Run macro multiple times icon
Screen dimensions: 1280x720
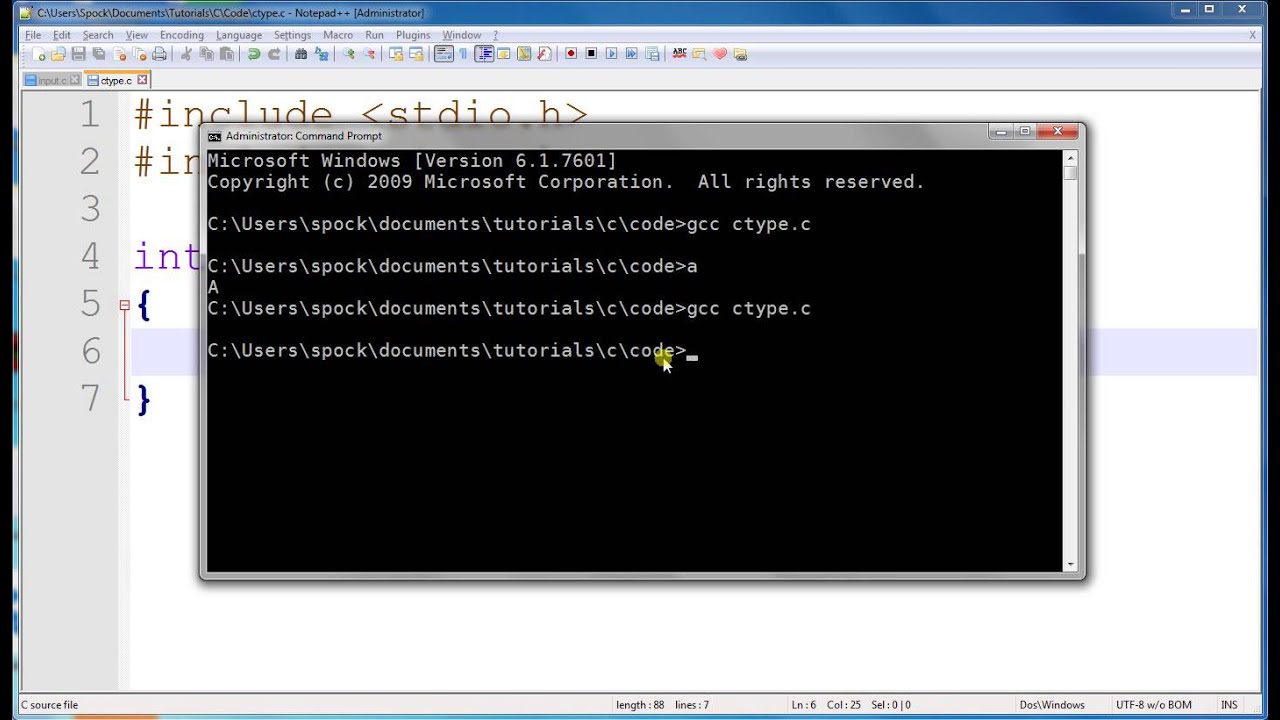(631, 54)
